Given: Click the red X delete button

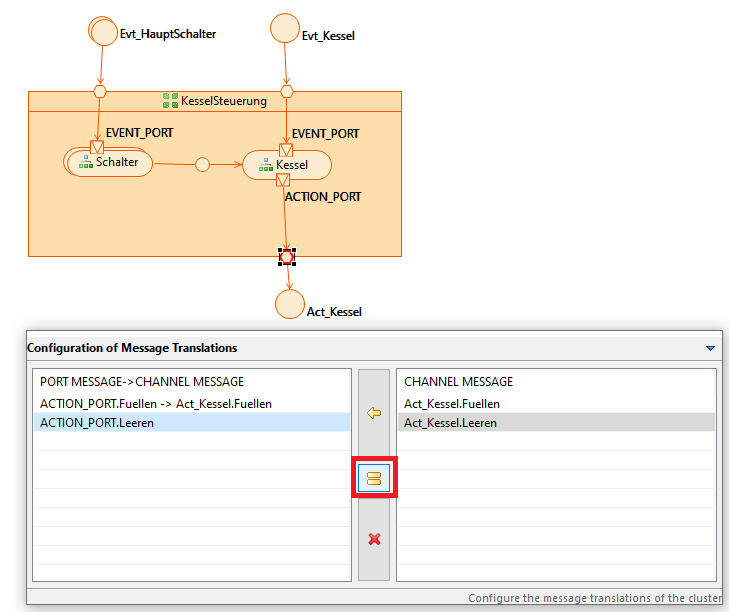Looking at the screenshot, I should (x=374, y=539).
